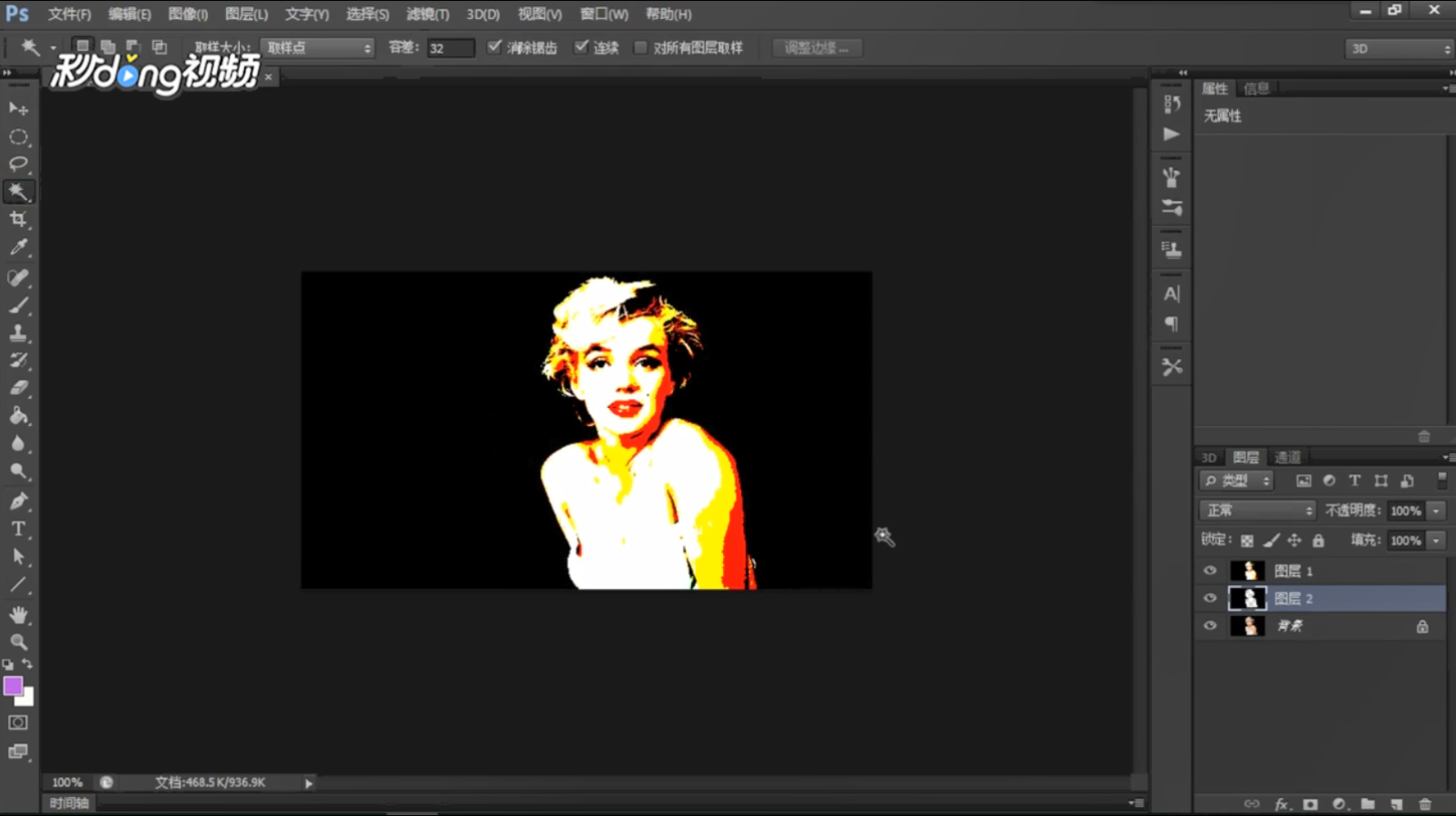Open layer style fx menu
The height and width of the screenshot is (816, 1456).
[x=1282, y=804]
